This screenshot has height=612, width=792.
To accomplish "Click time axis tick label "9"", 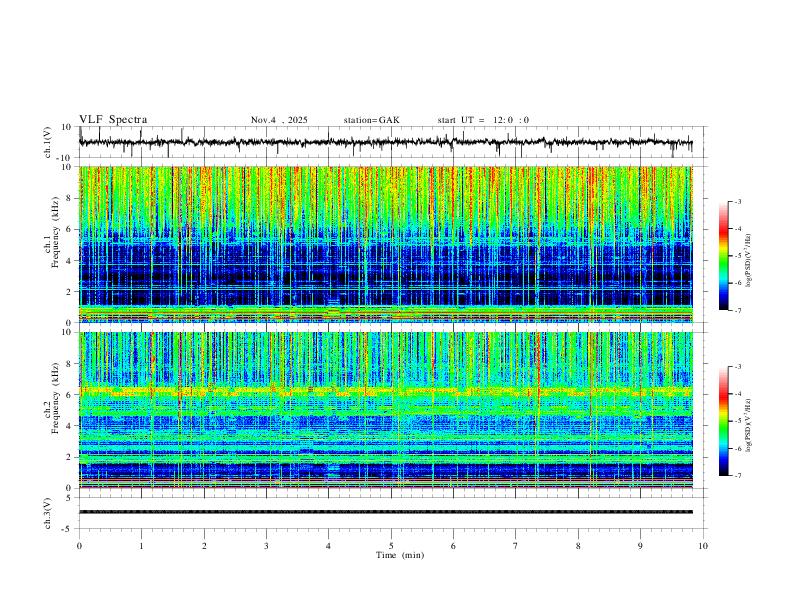I will [640, 546].
